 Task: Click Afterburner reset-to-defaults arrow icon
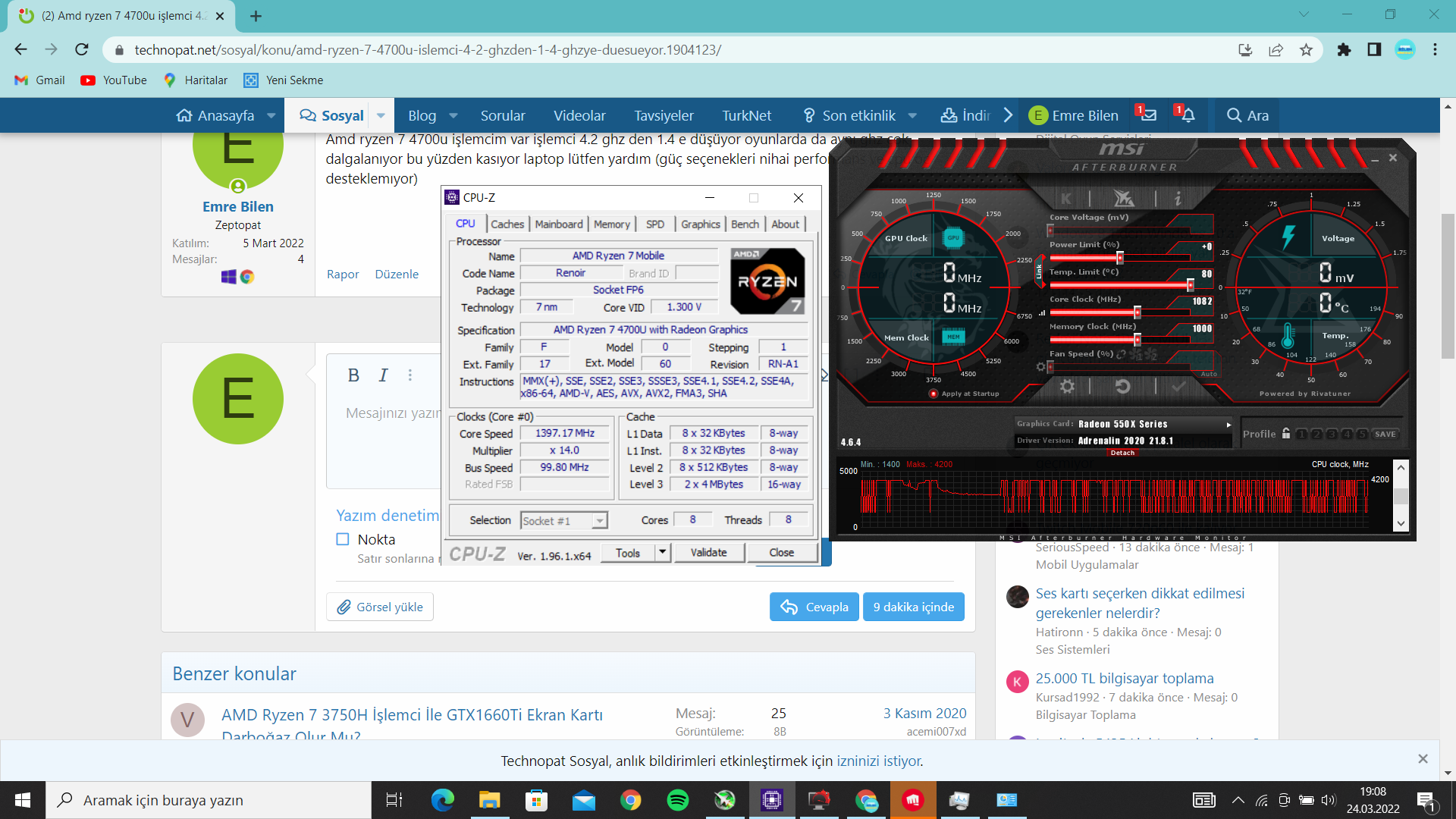1122,387
